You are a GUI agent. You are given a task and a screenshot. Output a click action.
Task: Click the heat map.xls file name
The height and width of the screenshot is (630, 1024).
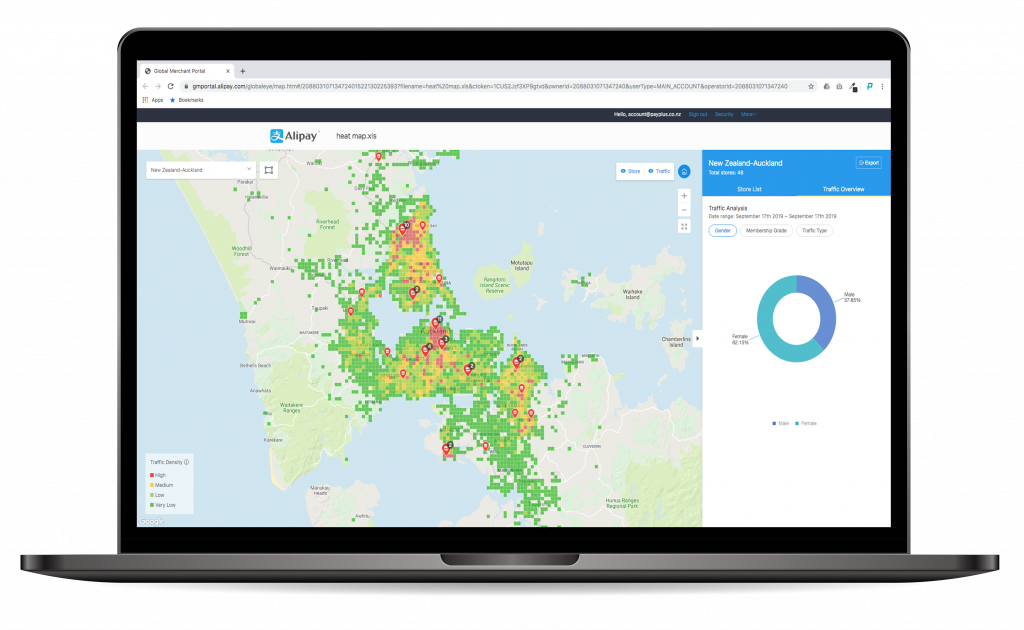[x=356, y=136]
